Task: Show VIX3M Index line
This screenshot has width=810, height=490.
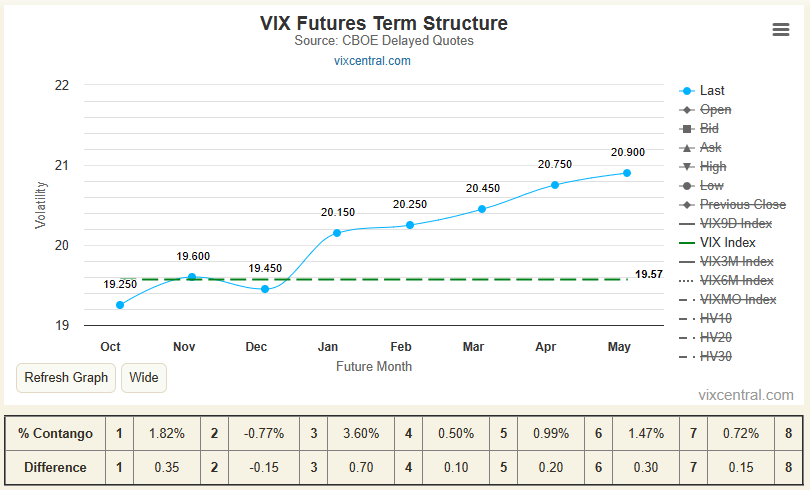Action: pos(726,262)
